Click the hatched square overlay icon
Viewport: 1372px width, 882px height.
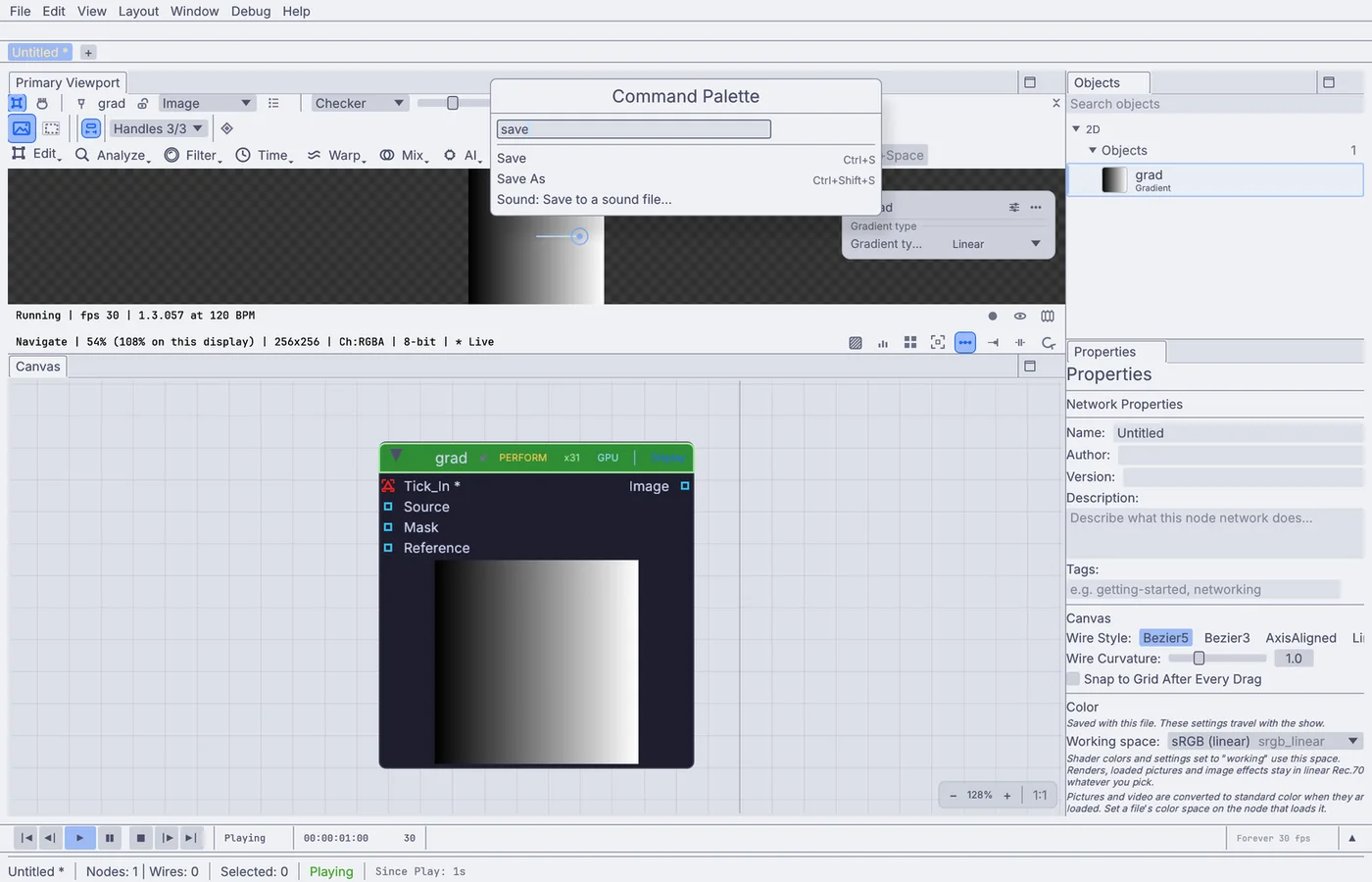(856, 342)
